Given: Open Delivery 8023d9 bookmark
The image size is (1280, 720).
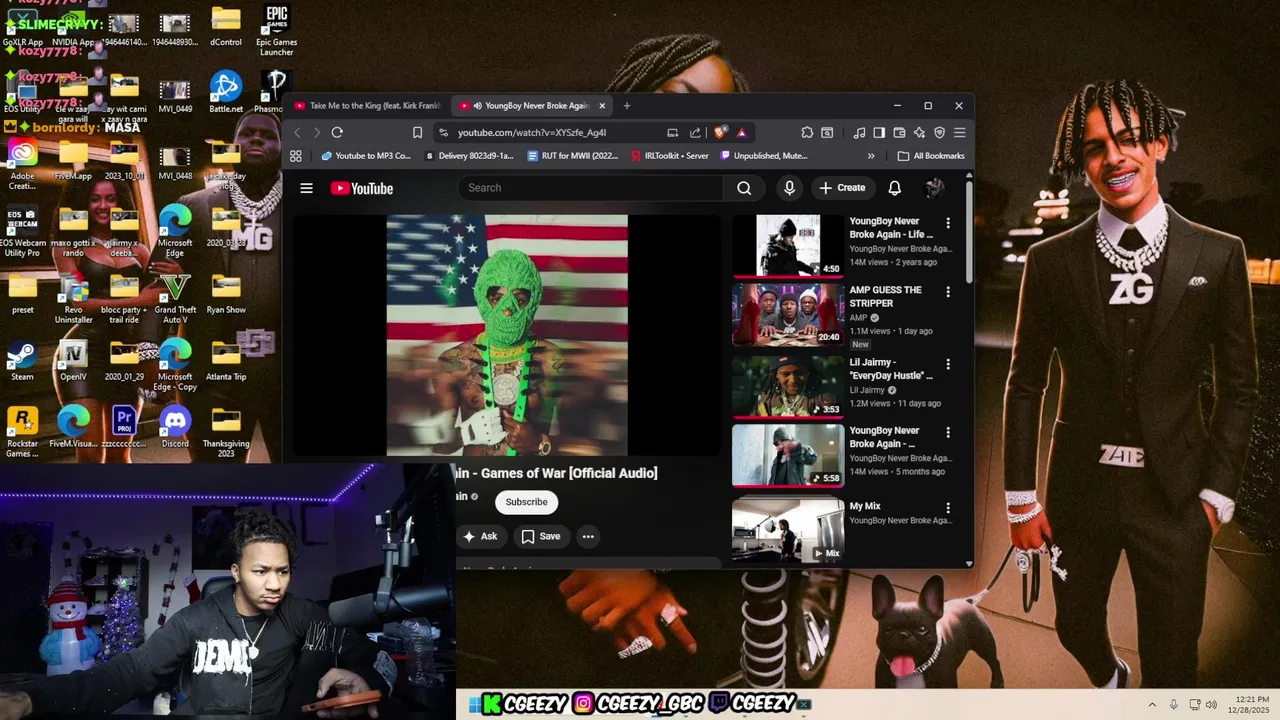Looking at the screenshot, I should pyautogui.click(x=469, y=156).
